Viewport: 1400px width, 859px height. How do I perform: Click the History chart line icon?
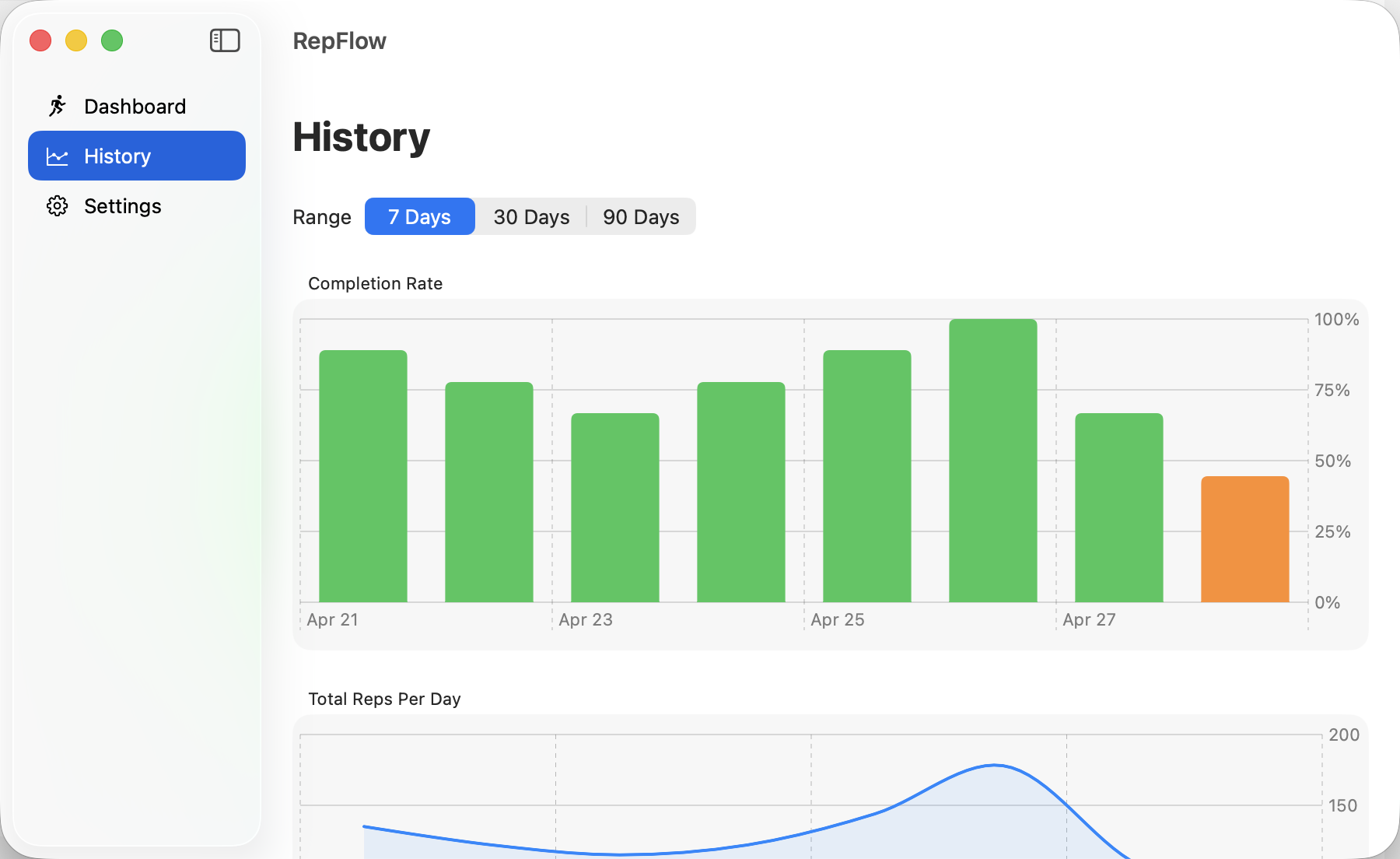pyautogui.click(x=57, y=156)
